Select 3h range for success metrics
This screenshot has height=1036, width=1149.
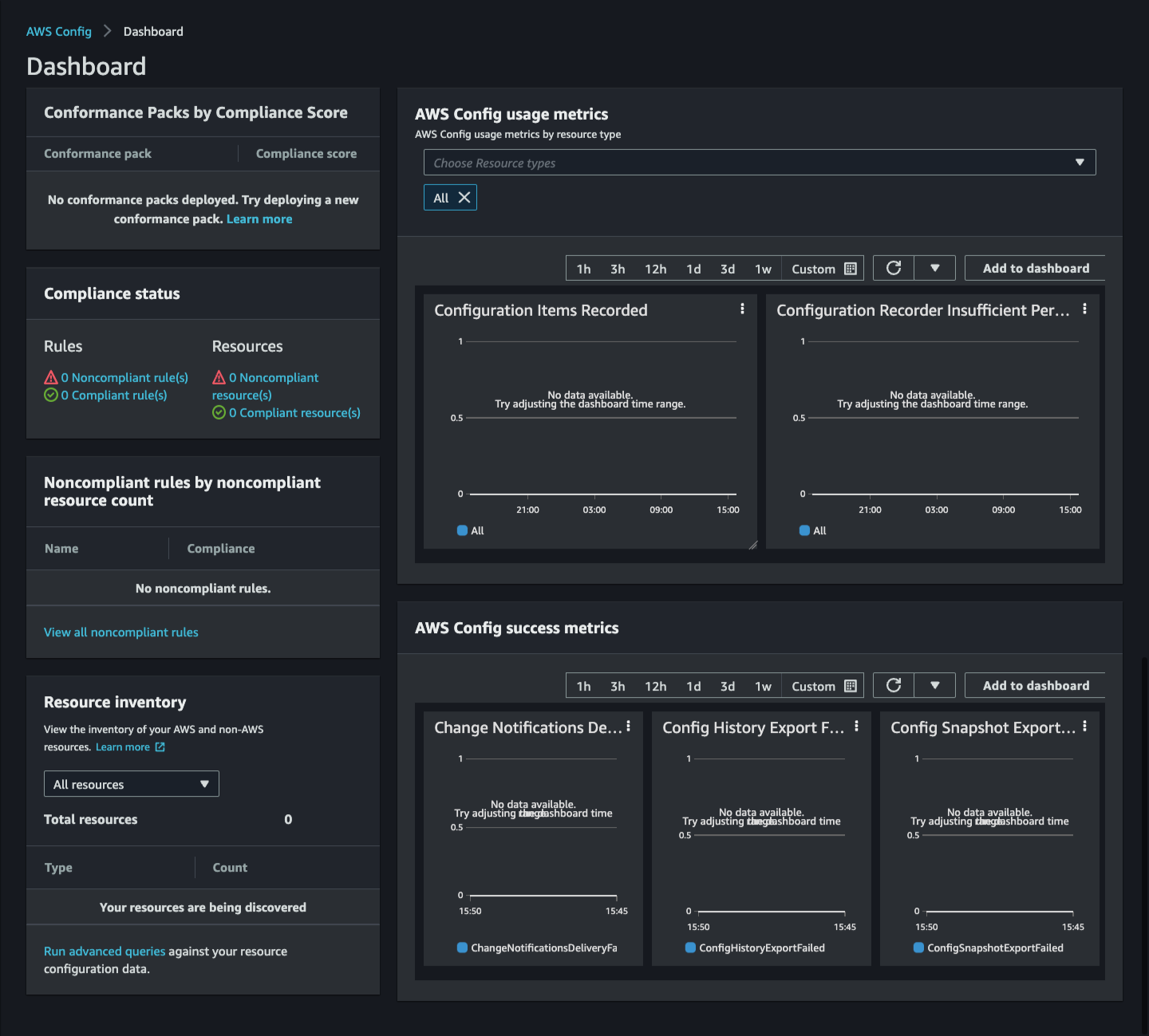coord(618,686)
